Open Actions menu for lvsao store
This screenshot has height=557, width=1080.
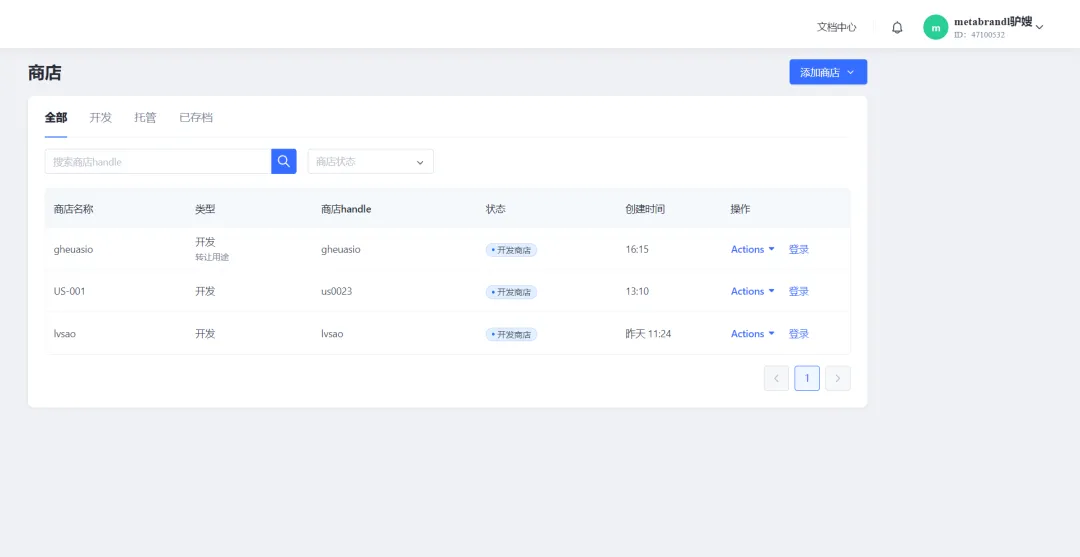click(752, 334)
